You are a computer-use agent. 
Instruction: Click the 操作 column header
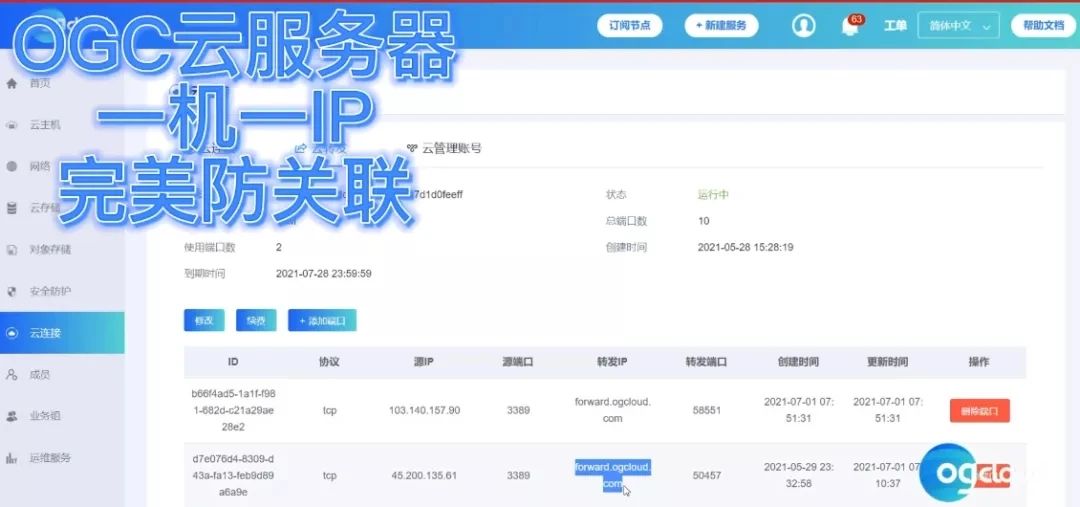tap(979, 362)
